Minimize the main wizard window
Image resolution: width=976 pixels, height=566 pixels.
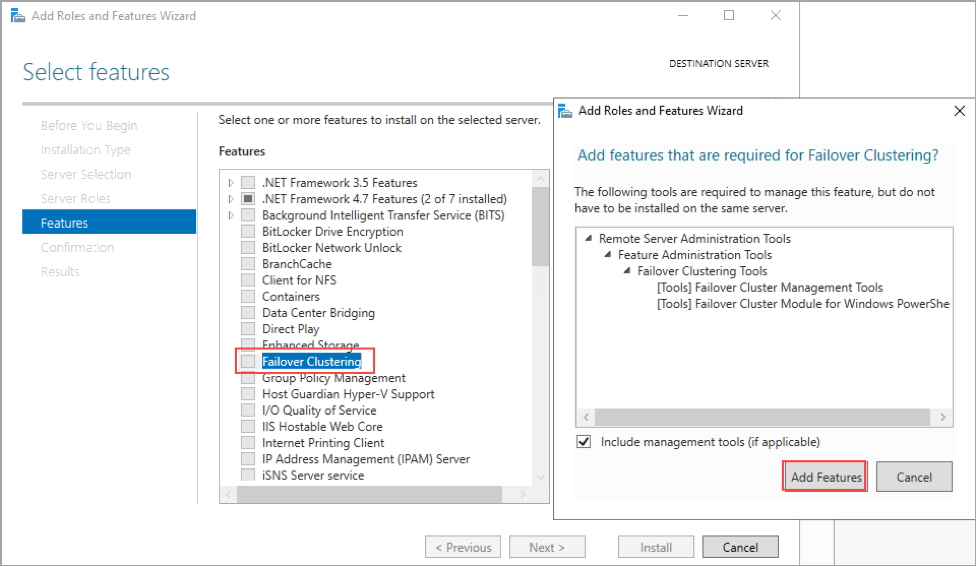(683, 16)
